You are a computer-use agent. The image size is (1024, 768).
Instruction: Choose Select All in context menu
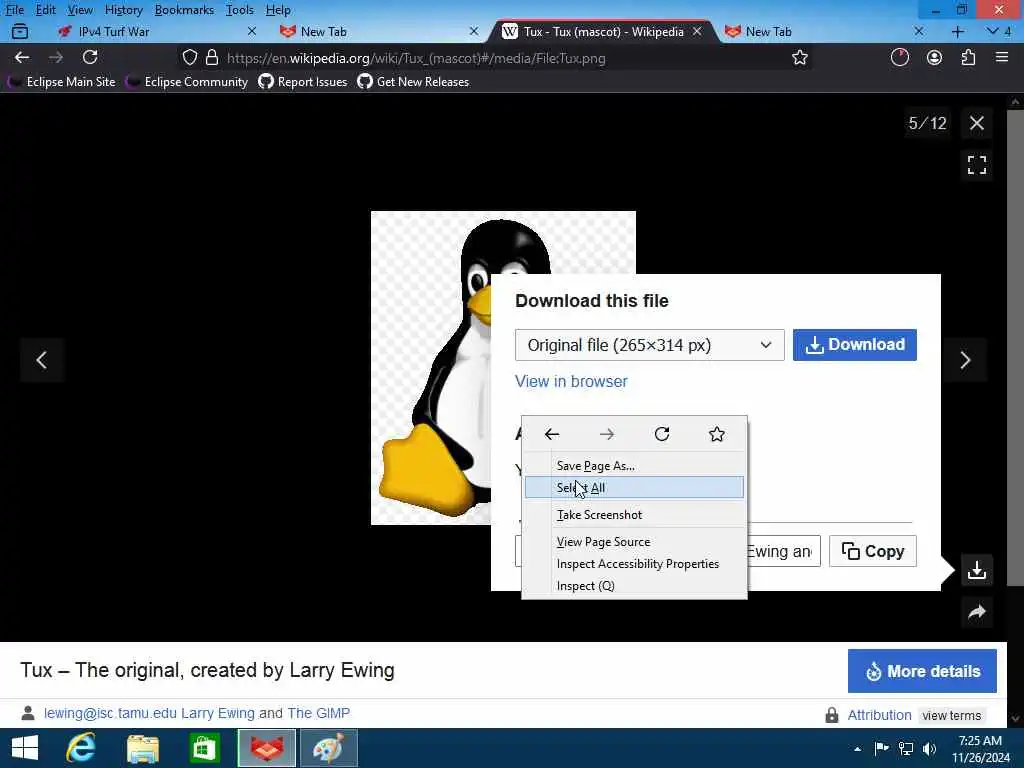[634, 487]
